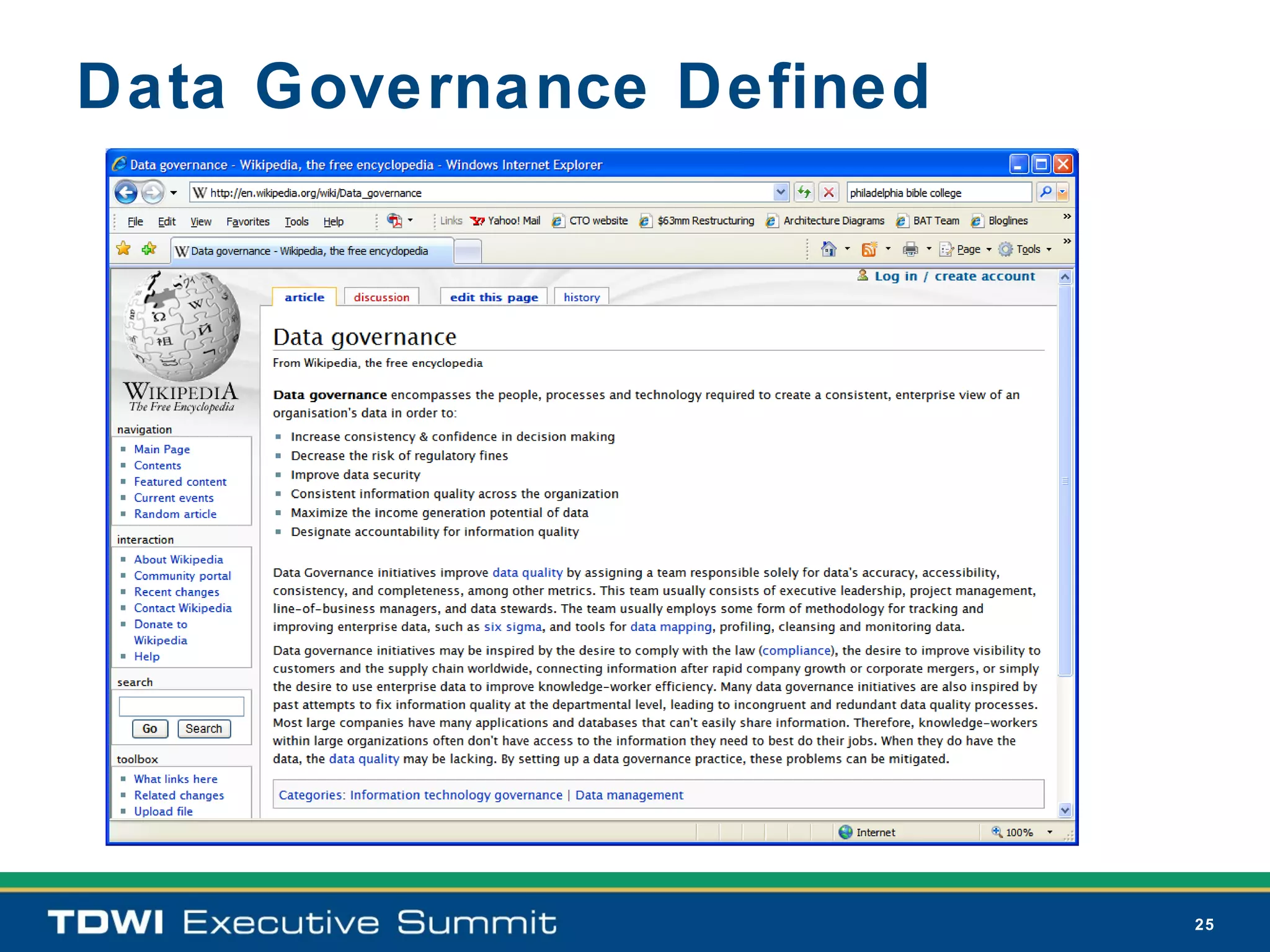The width and height of the screenshot is (1270, 952).
Task: Open the 100% zoom level control
Action: (1022, 832)
